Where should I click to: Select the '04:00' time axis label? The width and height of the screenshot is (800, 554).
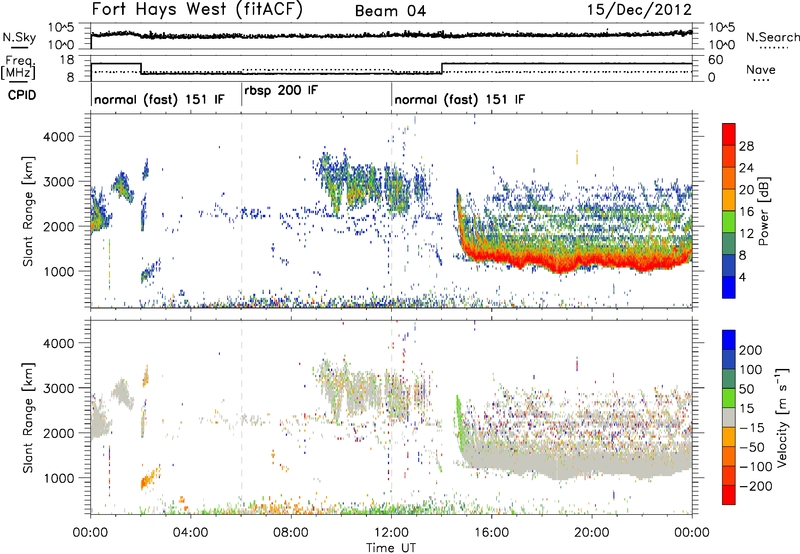coord(190,533)
